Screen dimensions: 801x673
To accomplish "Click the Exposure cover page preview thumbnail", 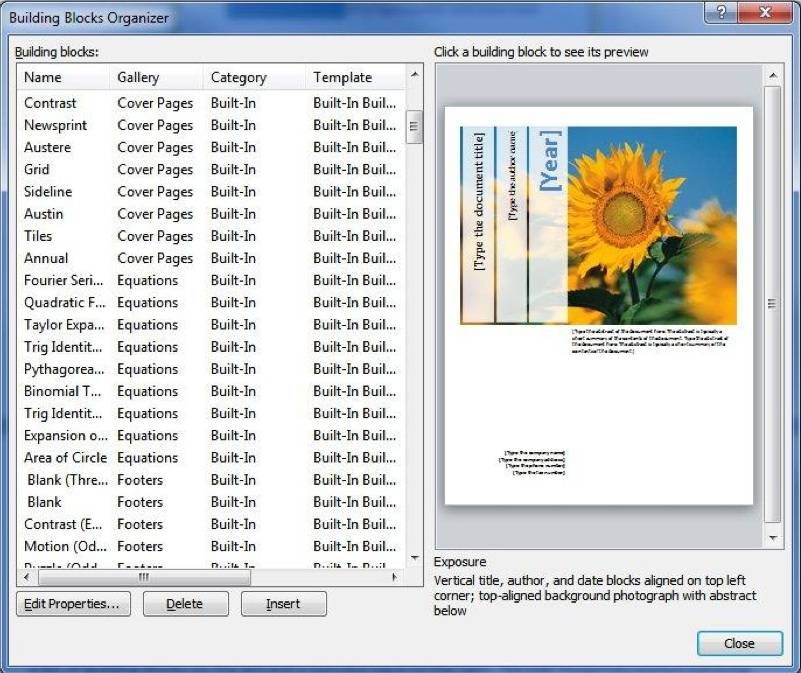I will click(599, 306).
